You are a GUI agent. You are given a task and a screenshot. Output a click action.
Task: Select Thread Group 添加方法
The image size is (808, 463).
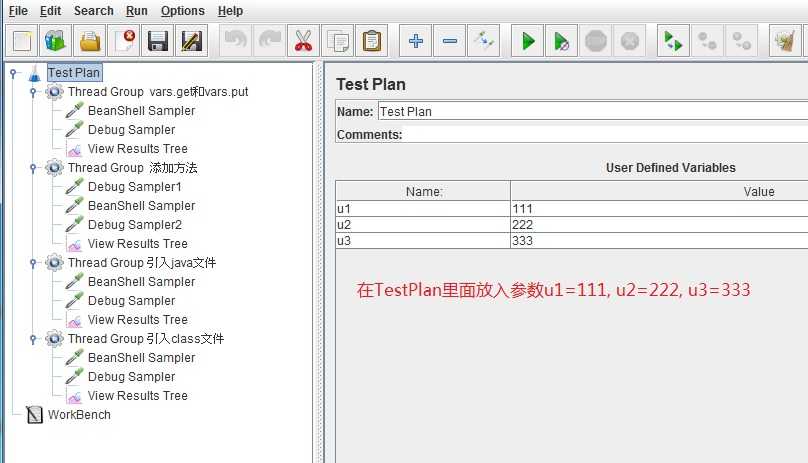[132, 168]
